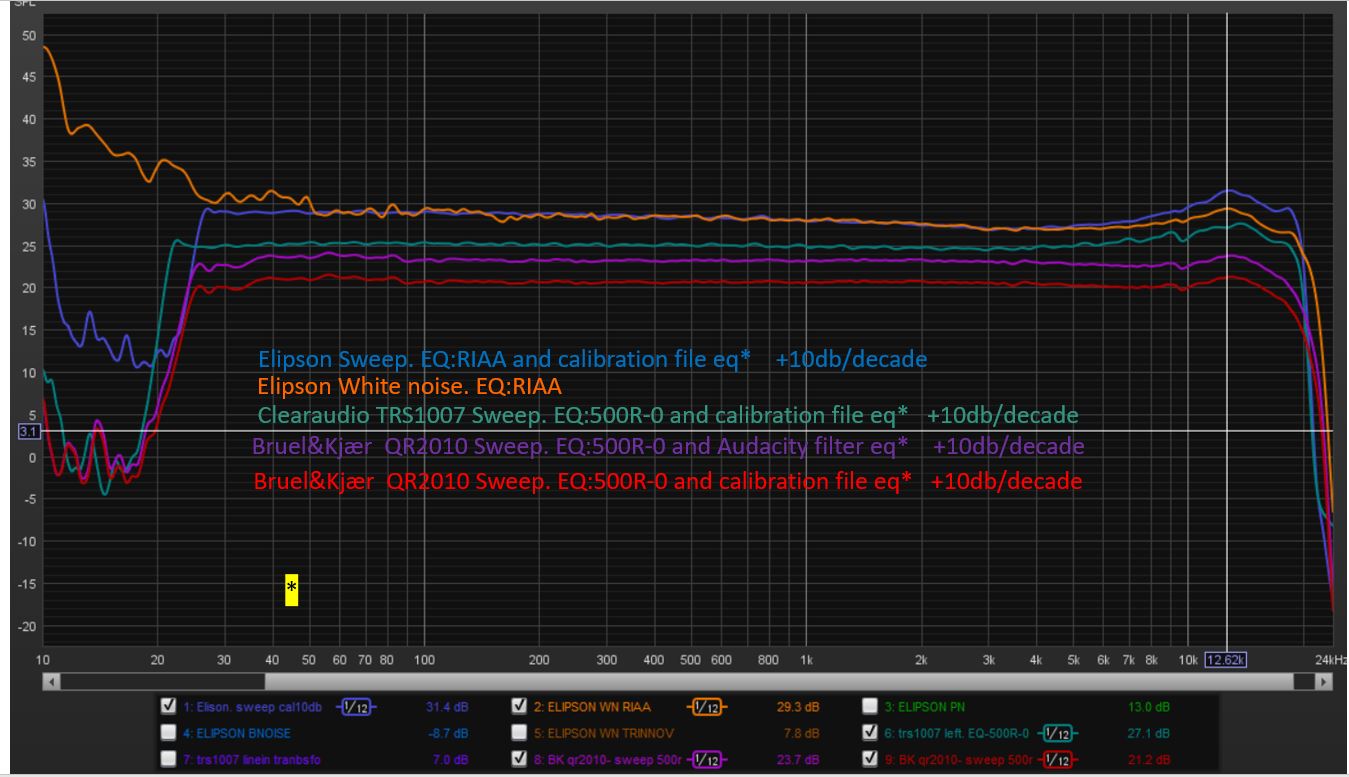This screenshot has height=777, width=1349.
Task: Click the left arrow of the horizontal scrollbar
Action: [52, 681]
